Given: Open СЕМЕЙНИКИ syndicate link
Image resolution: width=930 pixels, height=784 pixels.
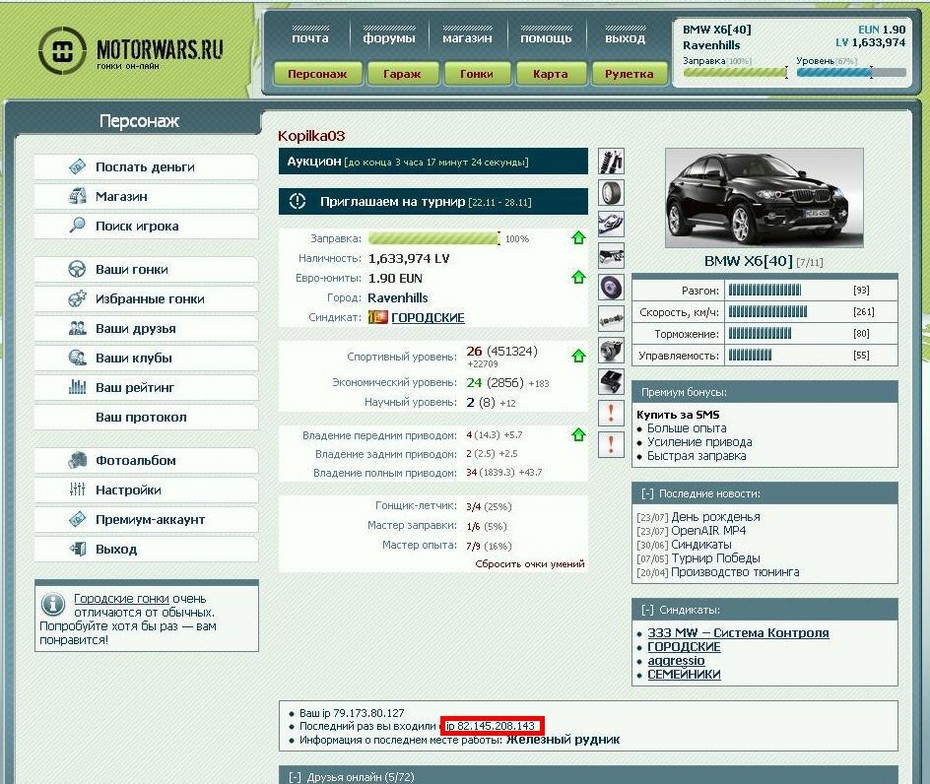Looking at the screenshot, I should tap(684, 674).
